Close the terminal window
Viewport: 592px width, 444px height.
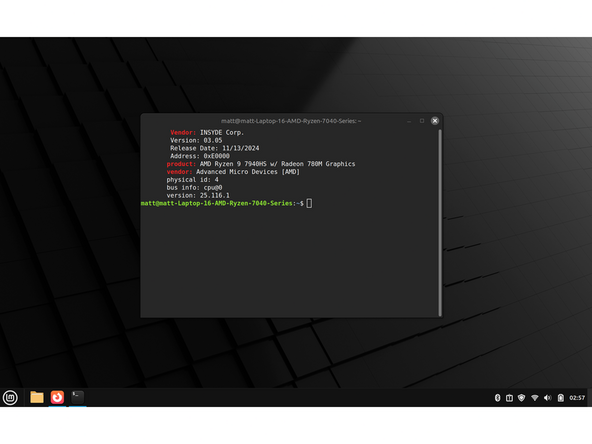click(435, 121)
